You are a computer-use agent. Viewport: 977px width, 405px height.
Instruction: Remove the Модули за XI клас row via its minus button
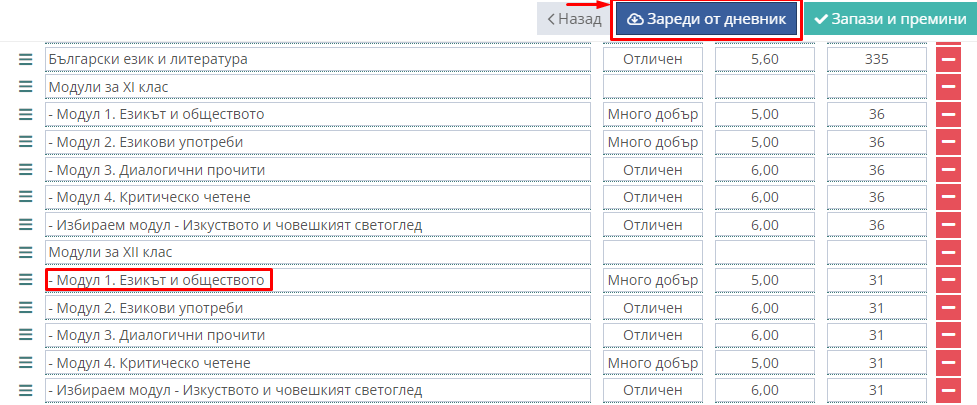[x=948, y=87]
